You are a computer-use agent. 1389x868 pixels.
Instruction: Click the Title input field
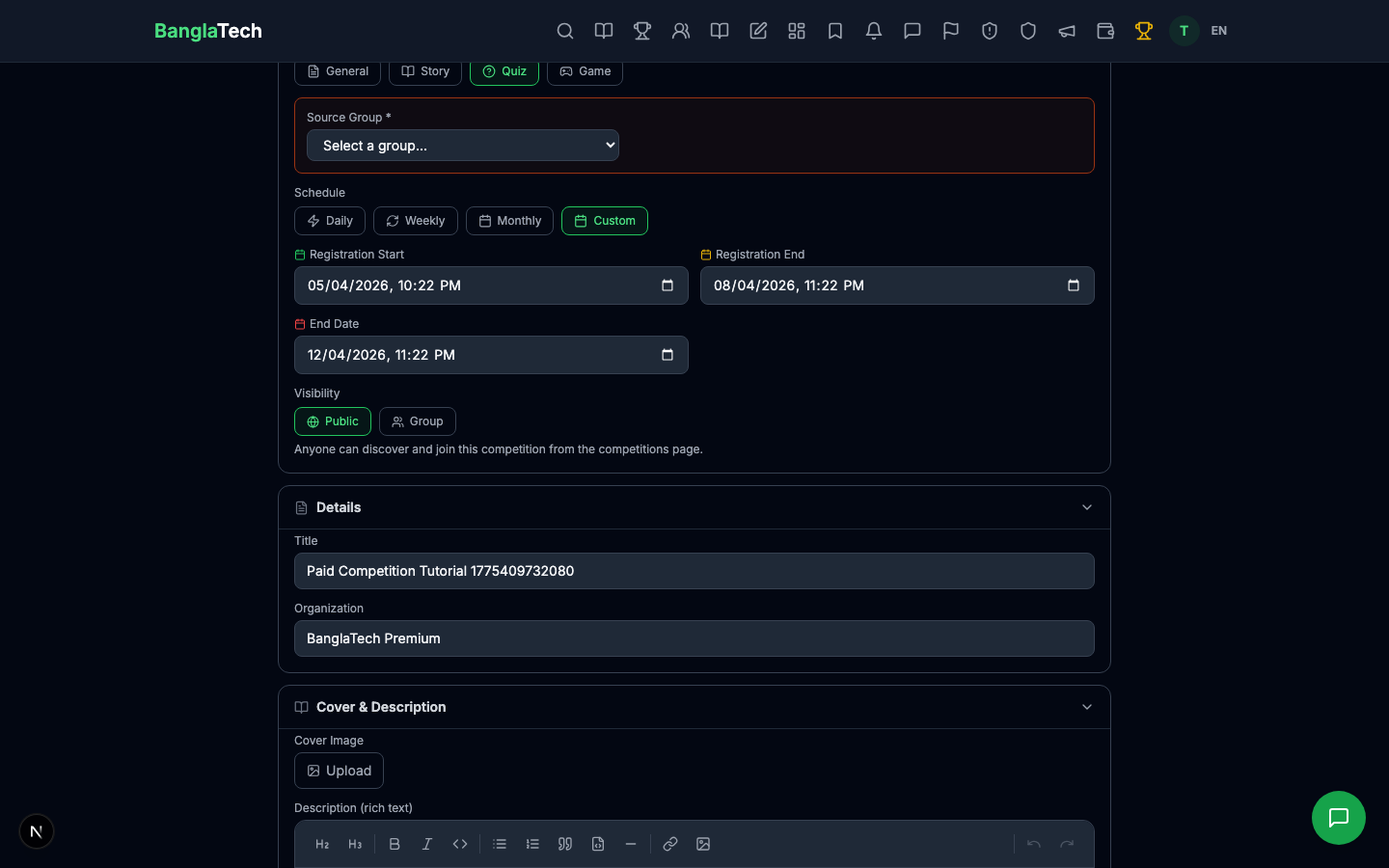(x=694, y=571)
